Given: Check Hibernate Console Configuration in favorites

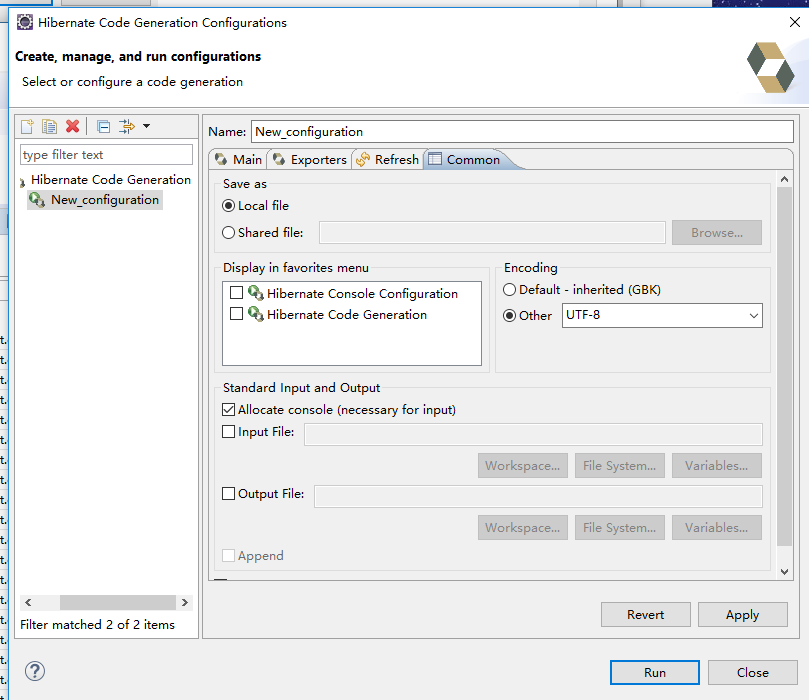Looking at the screenshot, I should pos(236,293).
